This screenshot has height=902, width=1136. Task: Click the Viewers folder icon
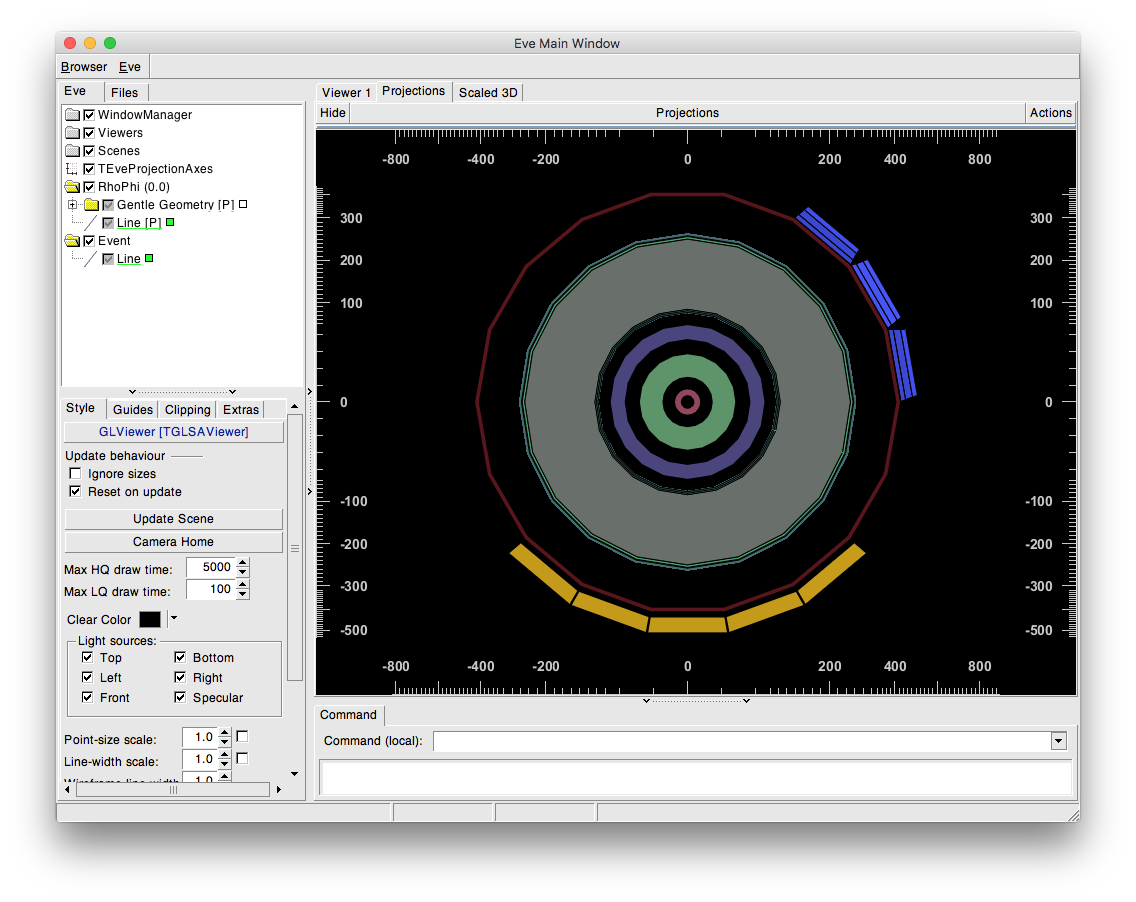point(72,132)
